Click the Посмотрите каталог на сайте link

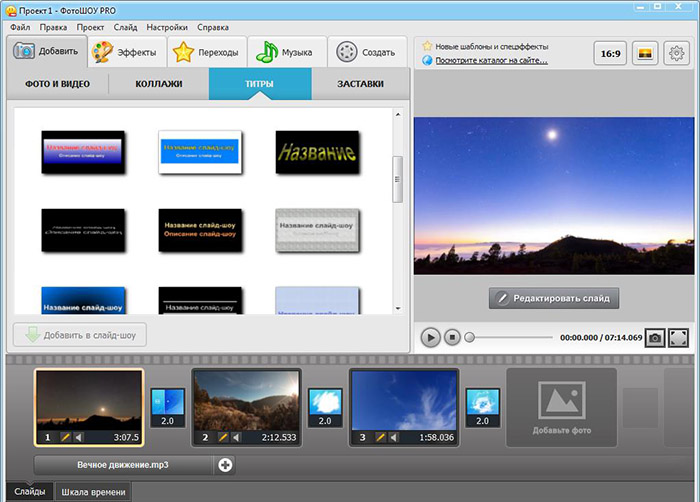pyautogui.click(x=492, y=60)
